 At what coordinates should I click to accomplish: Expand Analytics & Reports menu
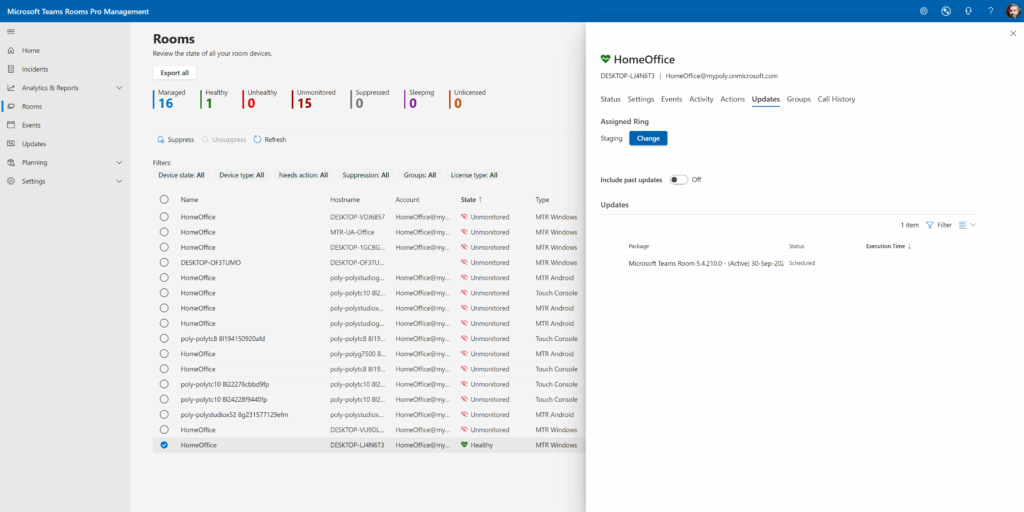click(x=119, y=88)
